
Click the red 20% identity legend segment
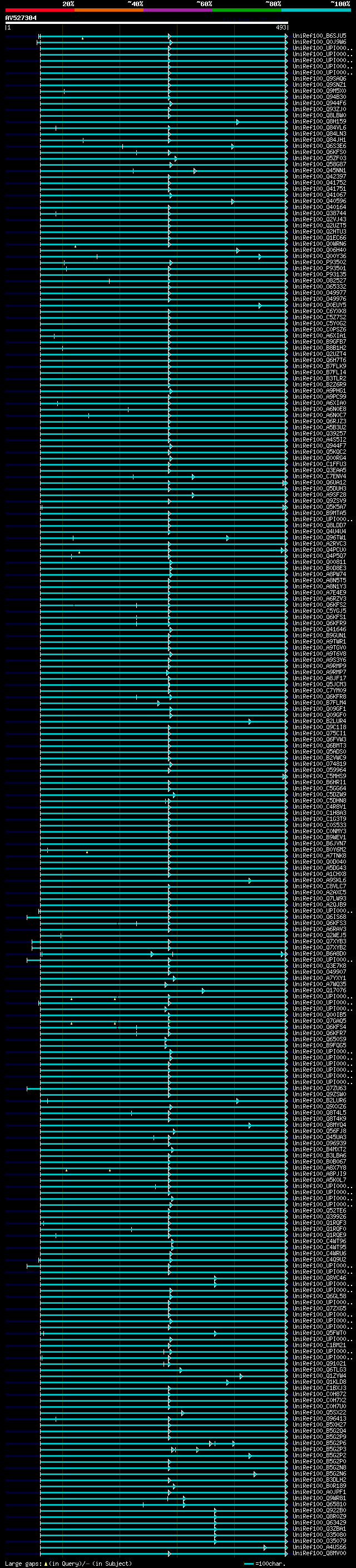39,10
